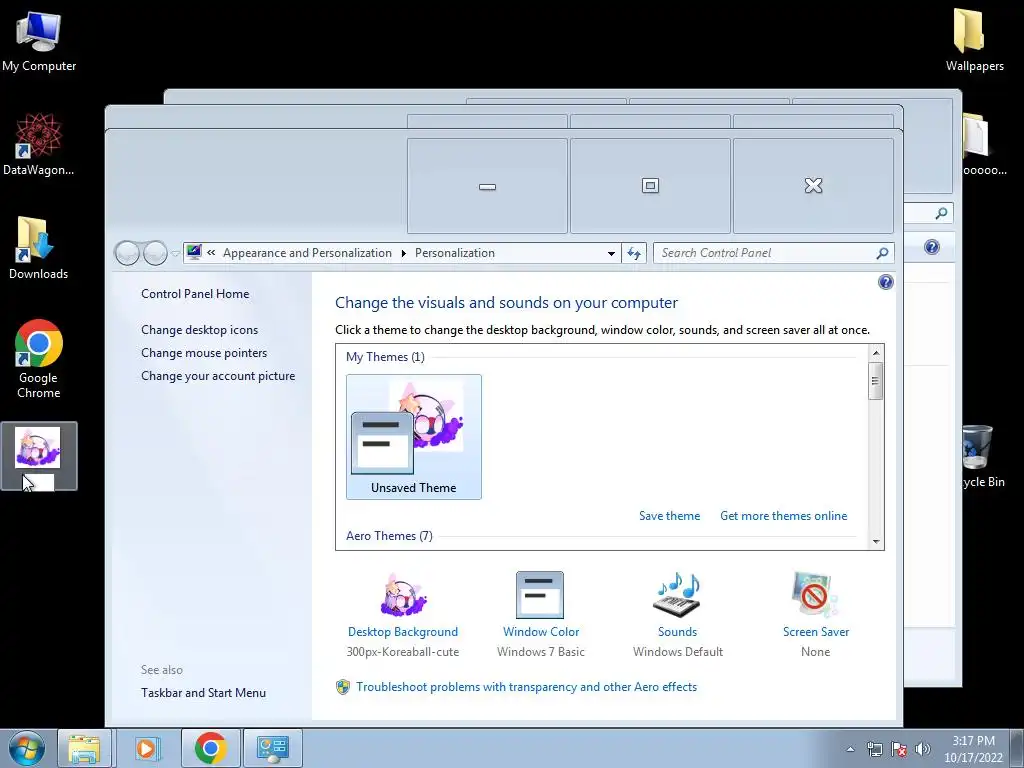Screen dimensions: 1024x768
Task: Click the taskbar clock showing 3:17 PM
Action: click(972, 748)
